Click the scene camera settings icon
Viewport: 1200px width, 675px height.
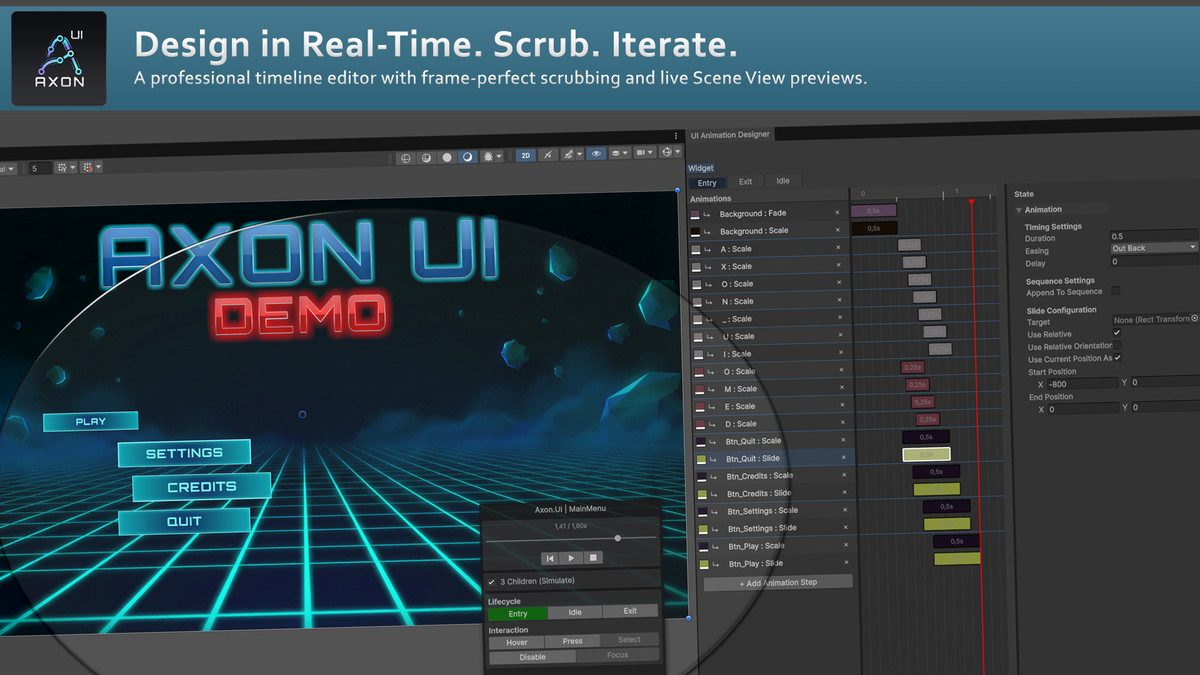point(640,153)
